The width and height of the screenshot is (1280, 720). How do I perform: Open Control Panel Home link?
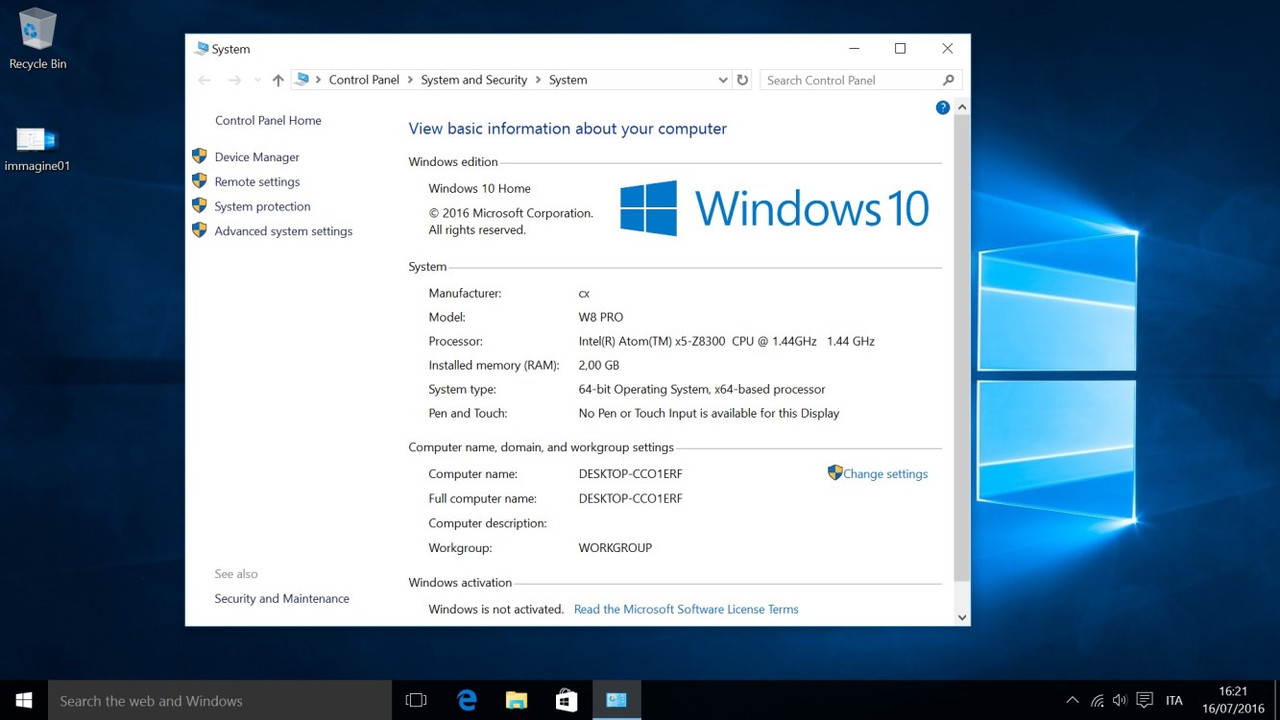click(x=268, y=120)
